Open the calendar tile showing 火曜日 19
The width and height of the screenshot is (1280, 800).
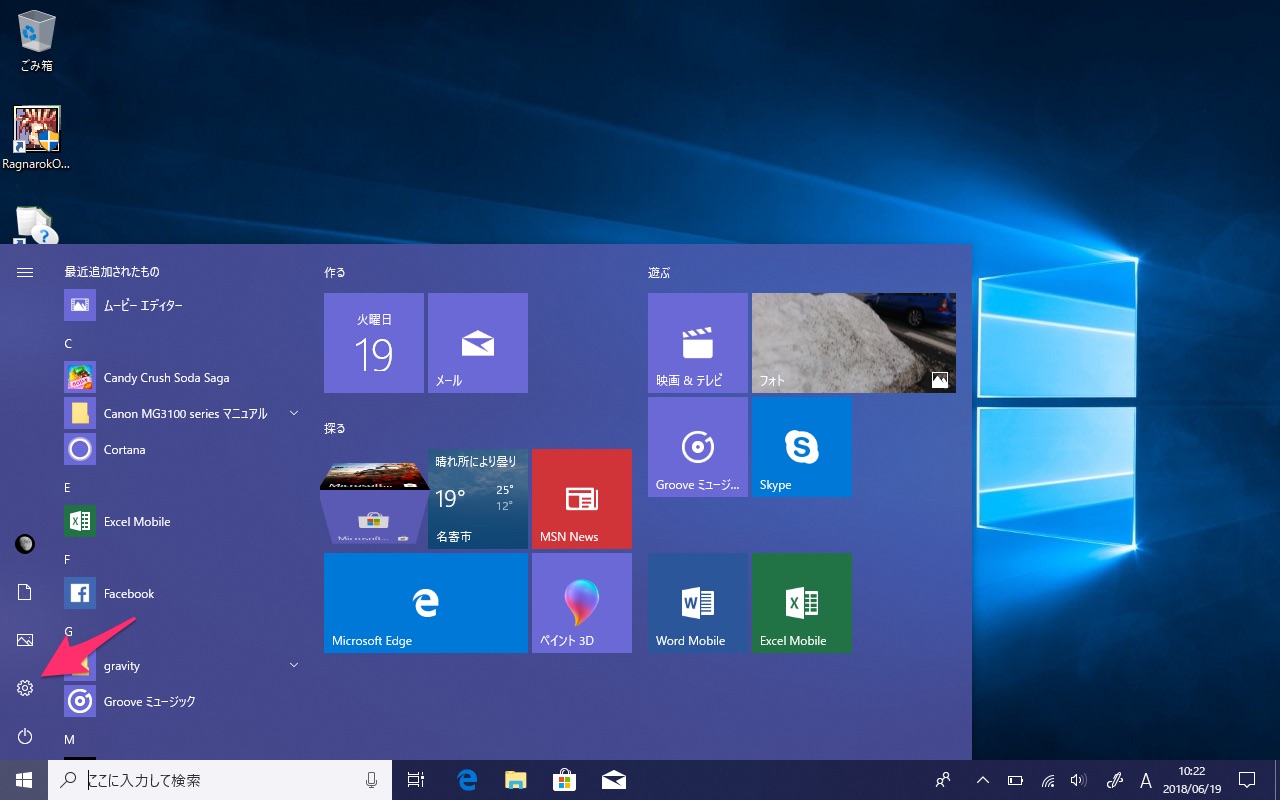(374, 343)
